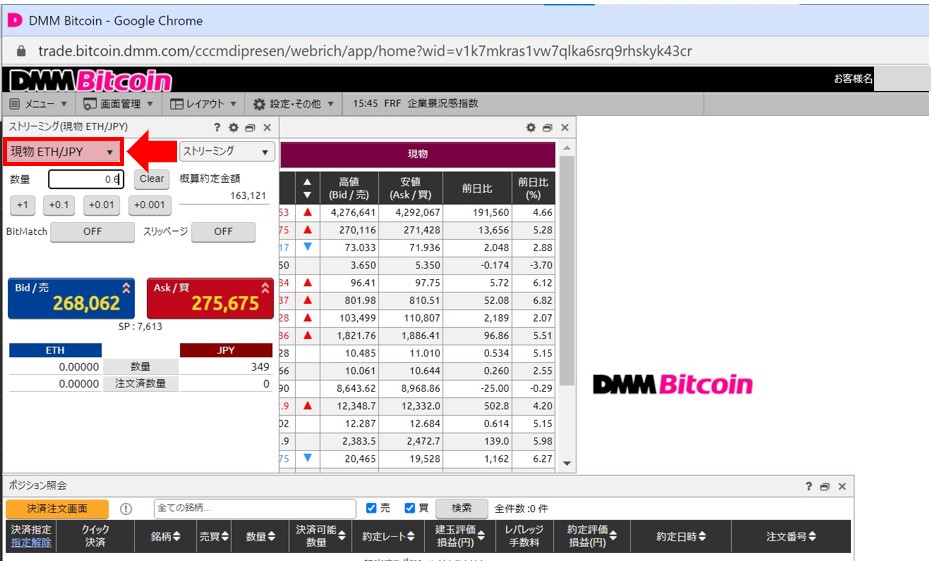
Task: Open the 設定・その他 menu
Action: (293, 104)
